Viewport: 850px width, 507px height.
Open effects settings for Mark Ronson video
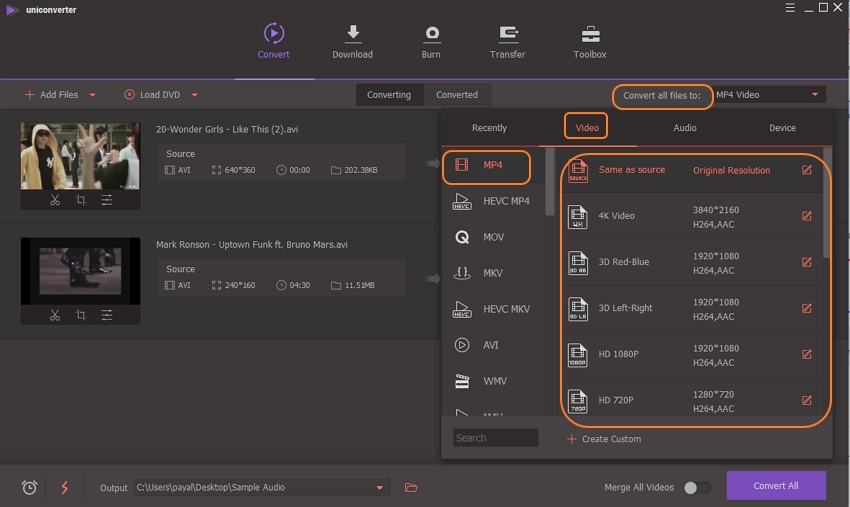[x=107, y=315]
